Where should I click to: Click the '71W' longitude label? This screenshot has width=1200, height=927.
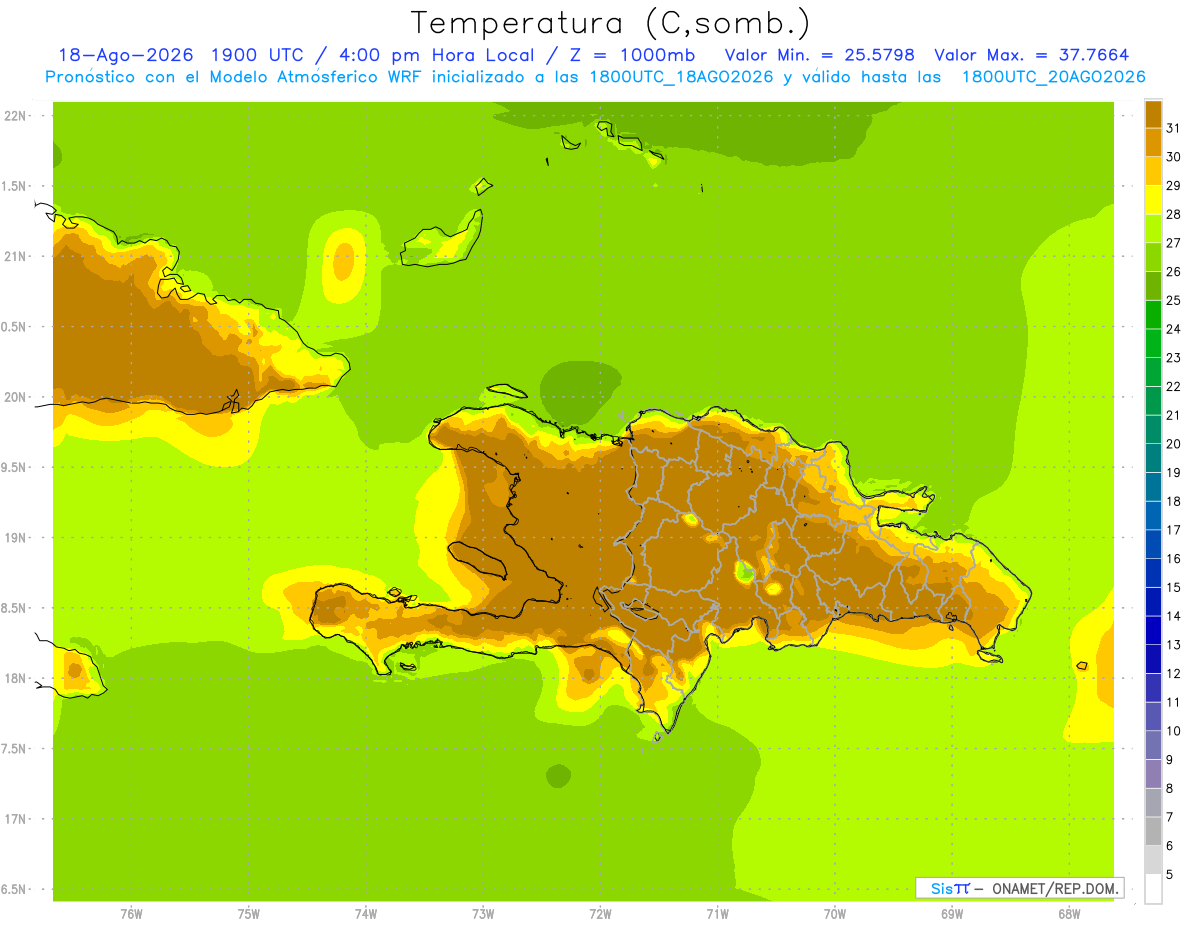pyautogui.click(x=717, y=913)
